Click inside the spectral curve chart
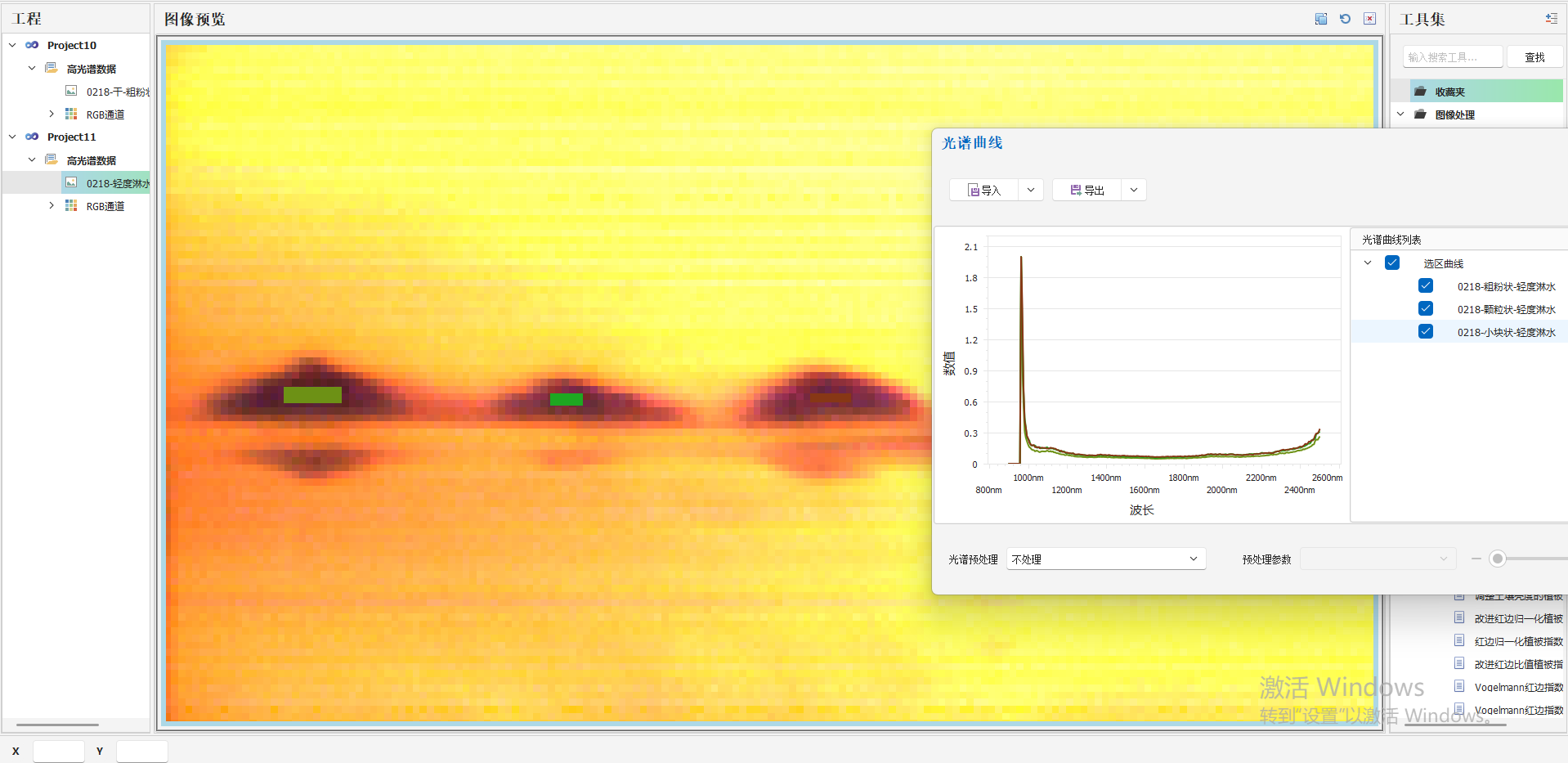Image resolution: width=1568 pixels, height=763 pixels. pyautogui.click(x=1164, y=350)
